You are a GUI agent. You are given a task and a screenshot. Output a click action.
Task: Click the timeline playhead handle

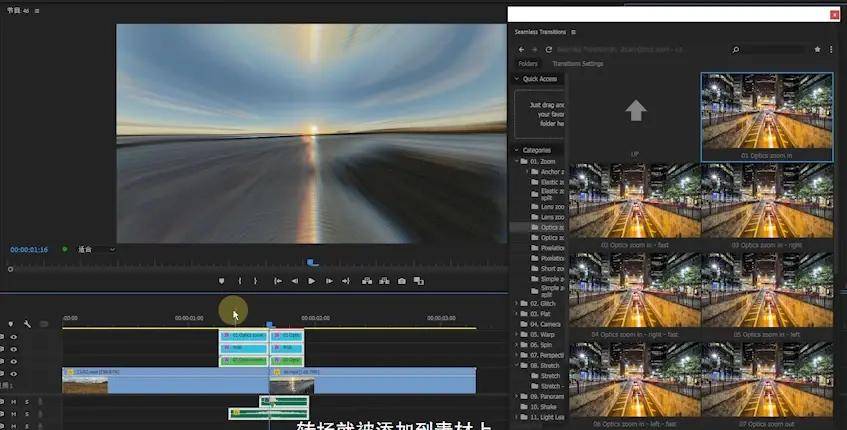[x=270, y=324]
